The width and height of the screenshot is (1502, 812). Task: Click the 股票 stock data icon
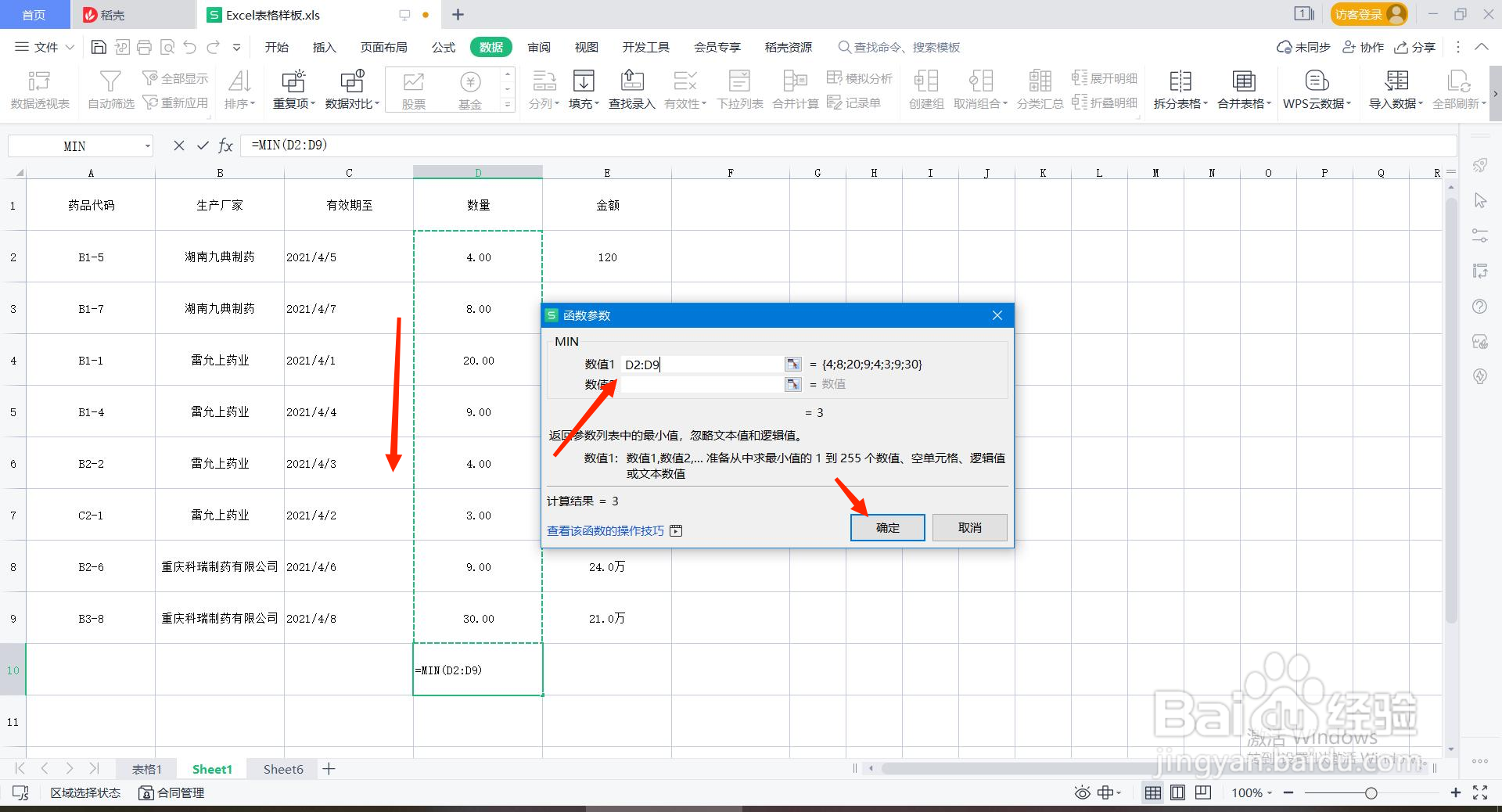tap(413, 81)
